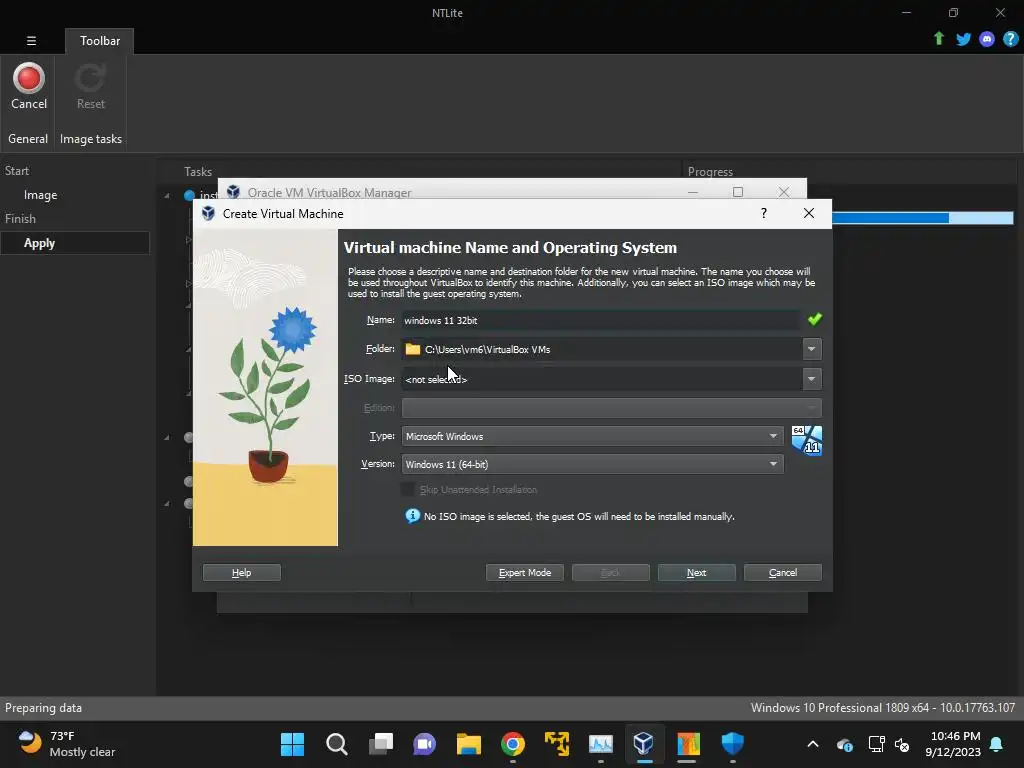
Task: Select Image in the NTLite sidebar
Action: [40, 195]
